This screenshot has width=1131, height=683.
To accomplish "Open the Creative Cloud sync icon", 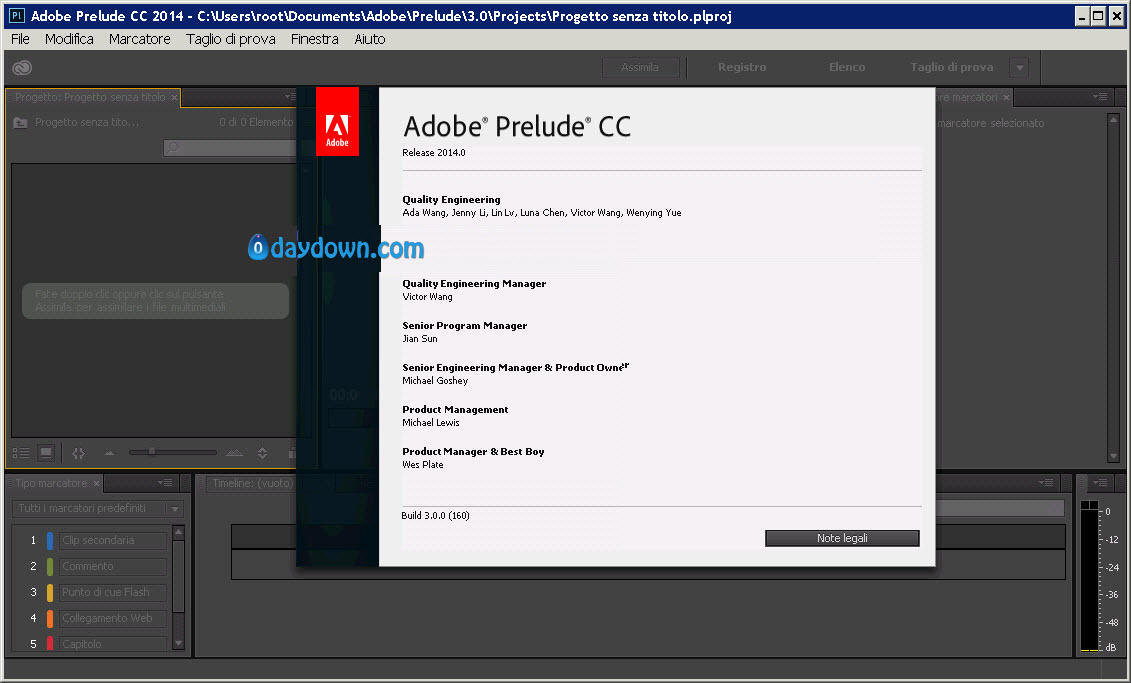I will pos(22,68).
